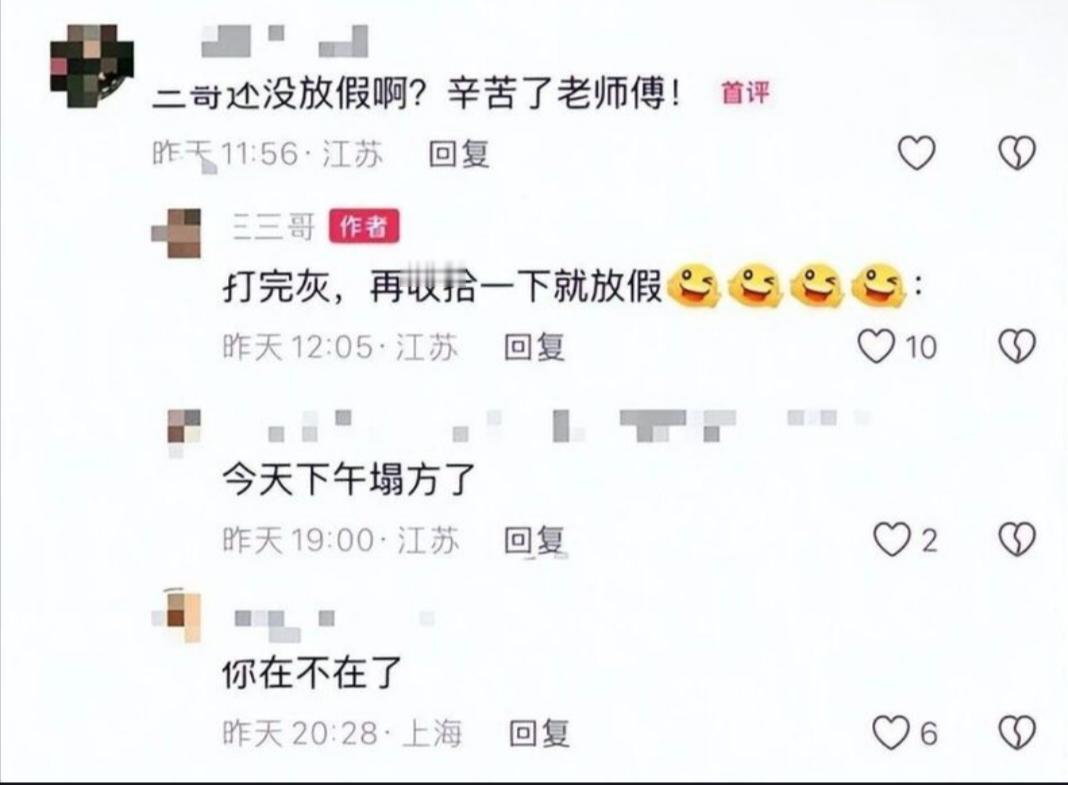This screenshot has height=785, width=1068.
Task: Open the top commenter's pixelated avatar
Action: click(x=92, y=66)
